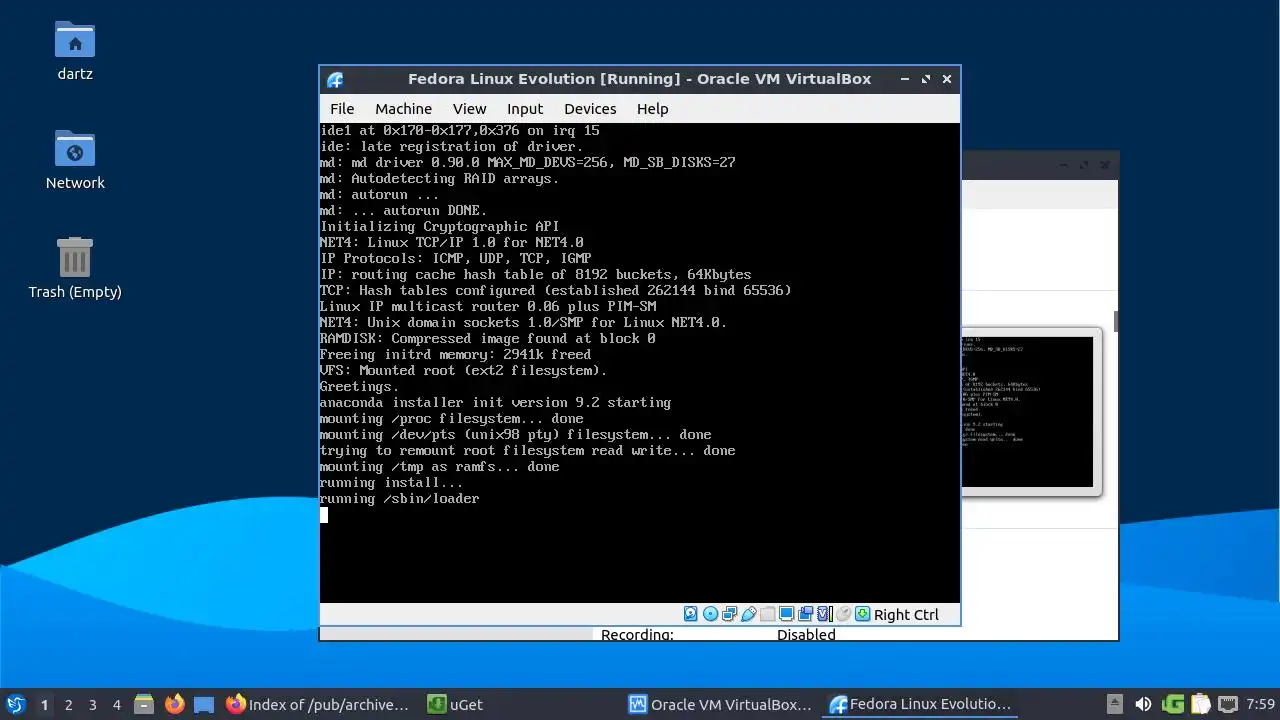Switch to workspace 4
Image resolution: width=1280 pixels, height=720 pixels.
(116, 704)
